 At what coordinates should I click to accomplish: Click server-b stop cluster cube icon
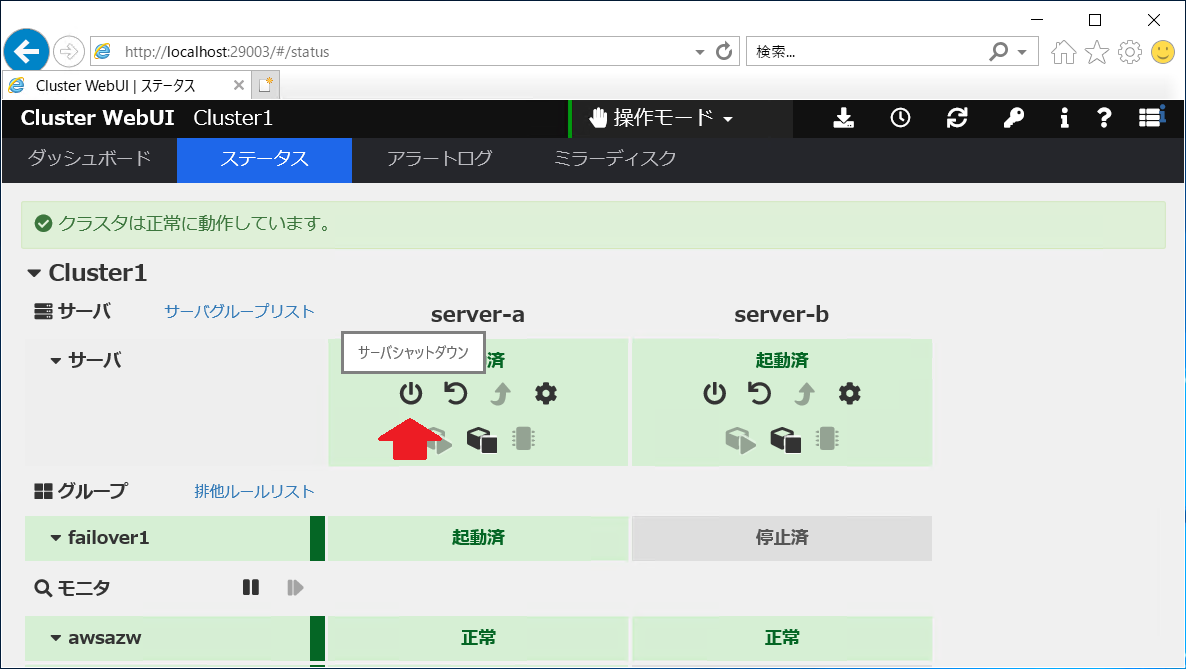(784, 440)
